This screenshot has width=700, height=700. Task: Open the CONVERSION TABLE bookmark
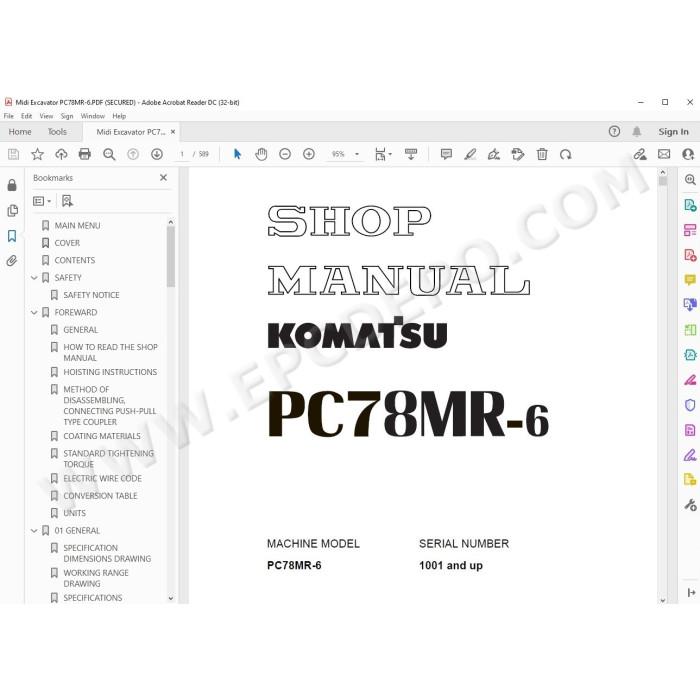[100, 496]
